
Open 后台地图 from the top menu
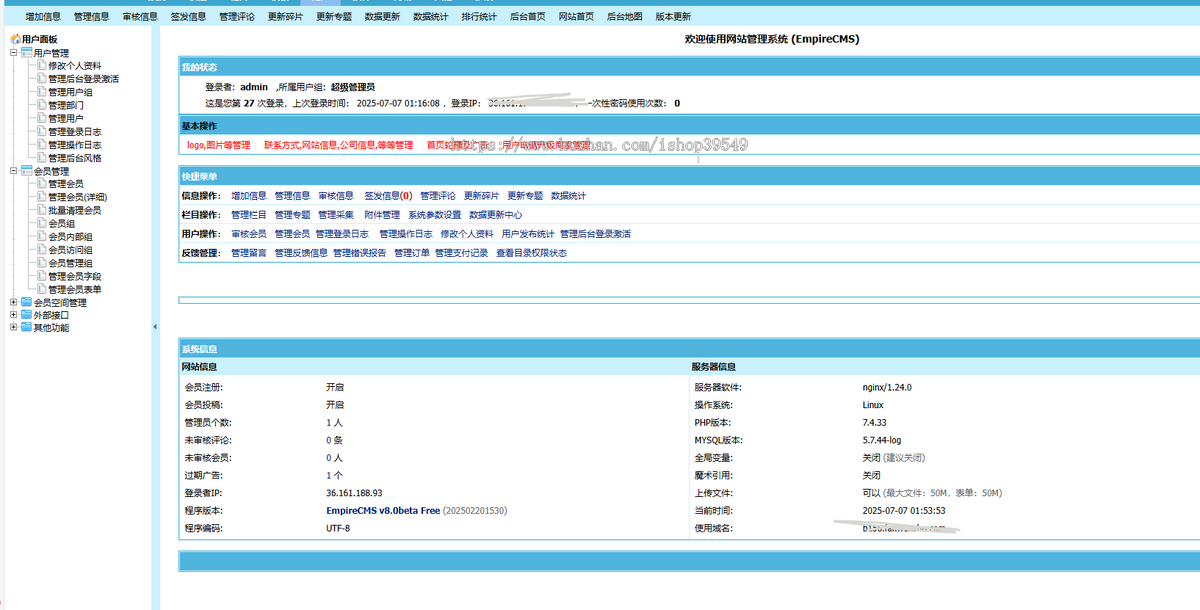(x=625, y=17)
